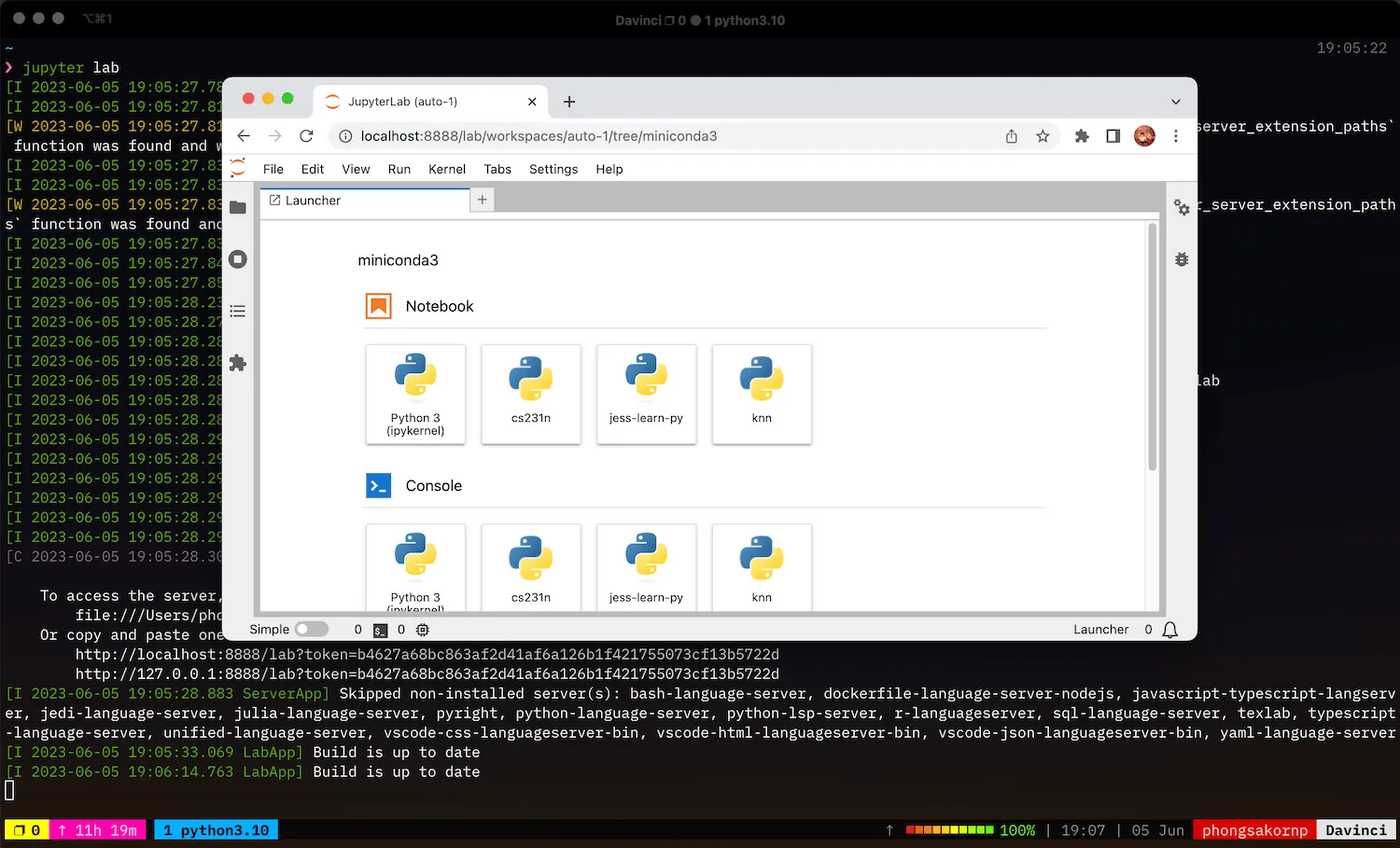
Task: Click the 11h 19m uptime segment
Action: point(97,830)
